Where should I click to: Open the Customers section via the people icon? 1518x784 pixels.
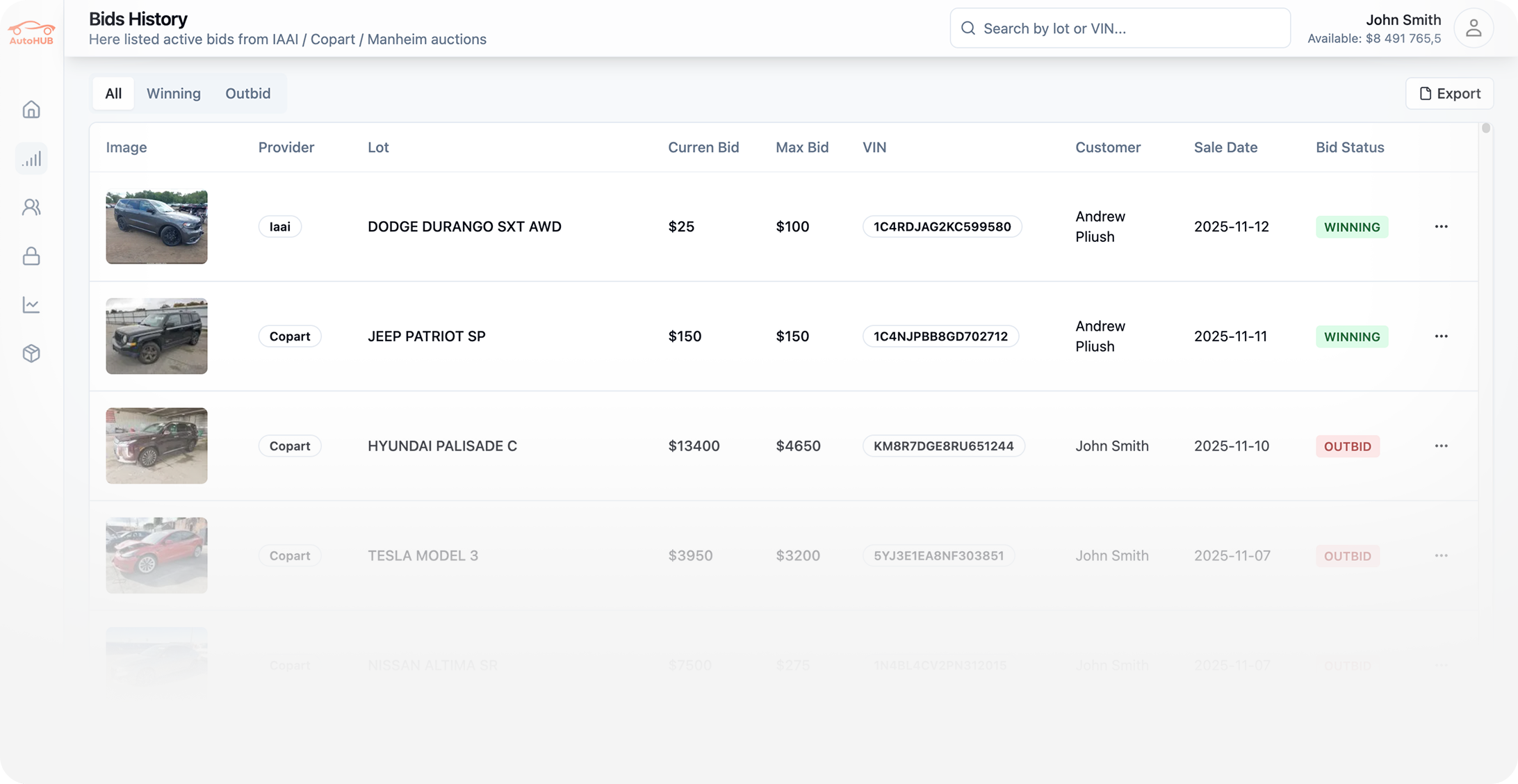pyautogui.click(x=31, y=206)
